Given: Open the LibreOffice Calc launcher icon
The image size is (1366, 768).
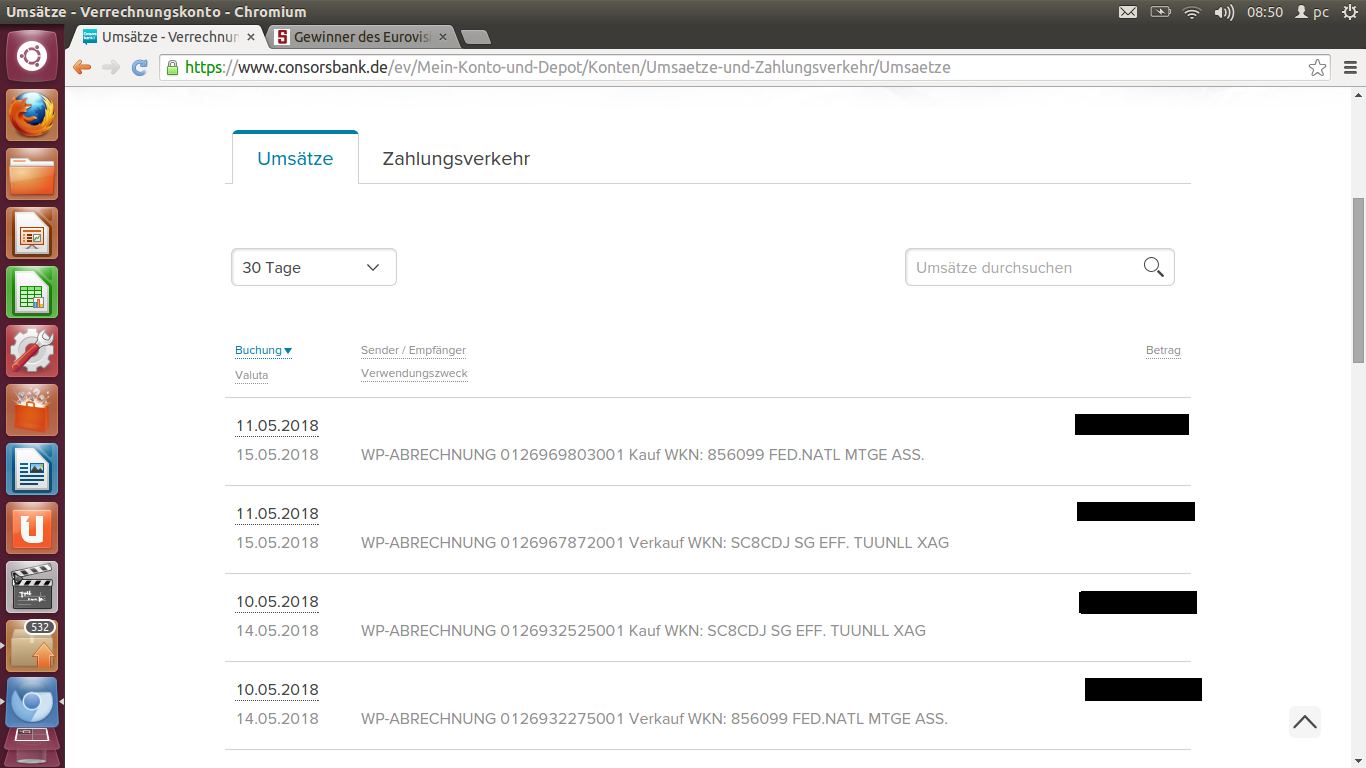Looking at the screenshot, I should point(31,292).
